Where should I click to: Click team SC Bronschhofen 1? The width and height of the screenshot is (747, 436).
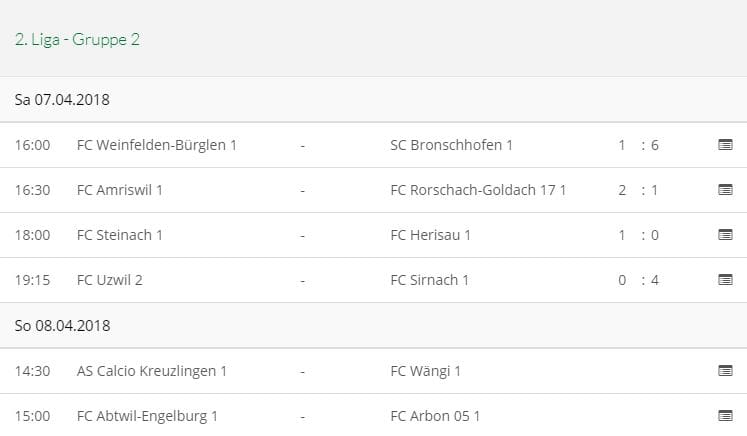[451, 145]
